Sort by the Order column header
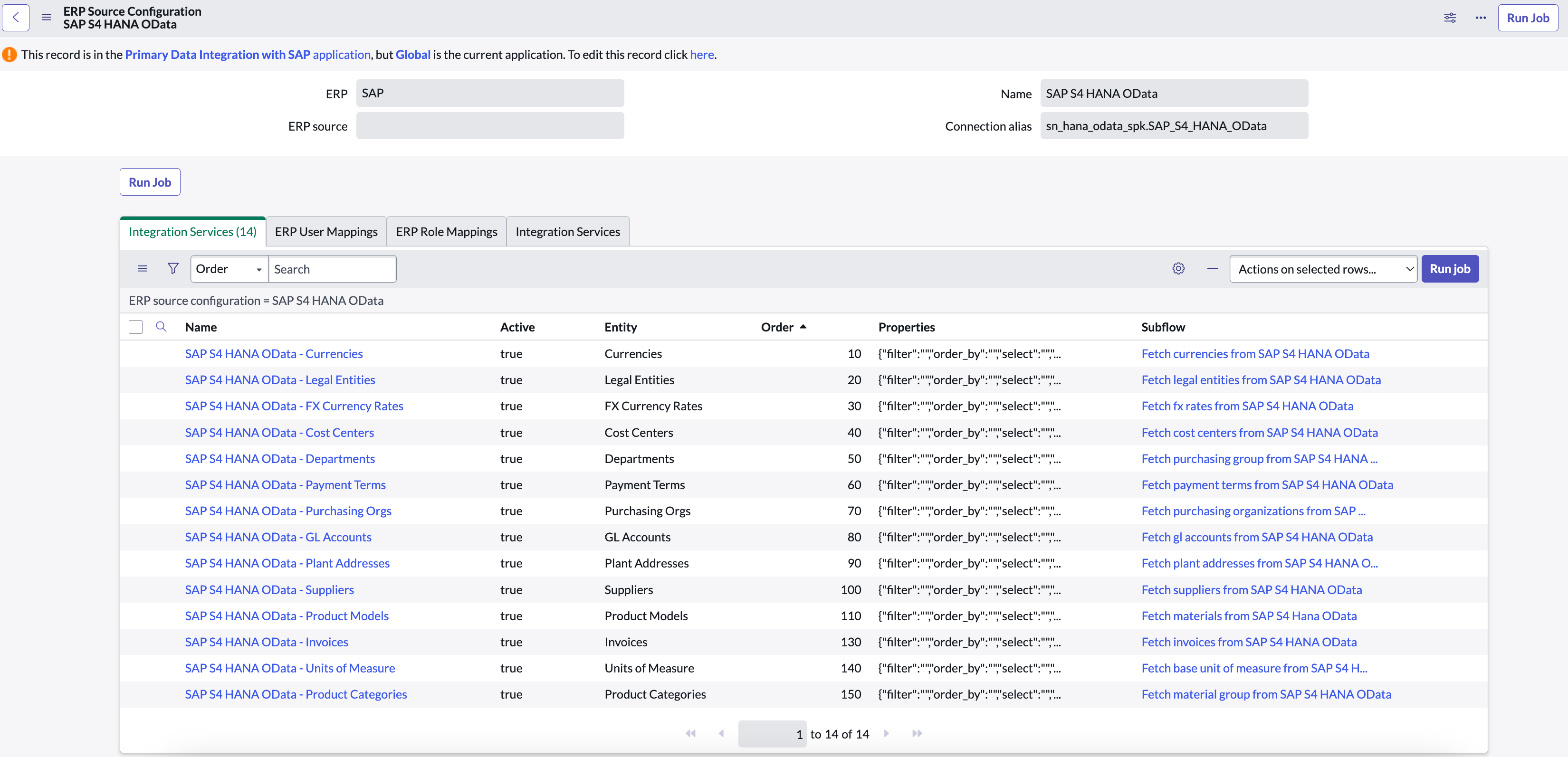Viewport: 1568px width, 757px height. click(x=777, y=327)
